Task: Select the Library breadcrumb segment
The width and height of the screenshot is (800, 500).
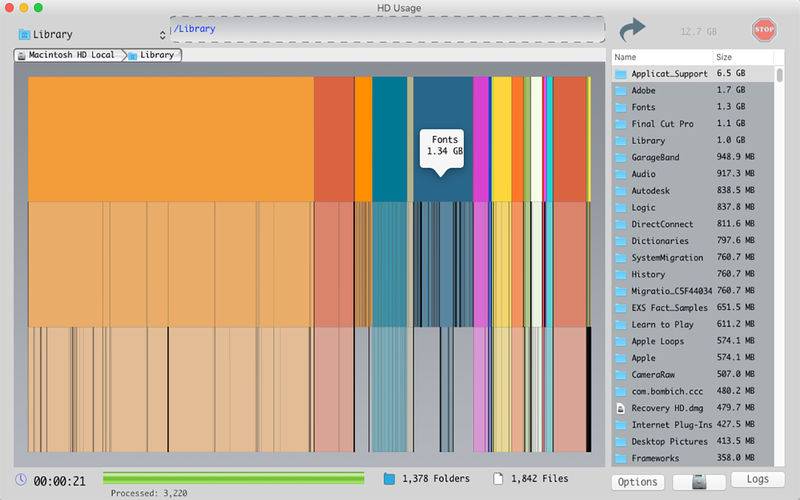Action: point(153,55)
